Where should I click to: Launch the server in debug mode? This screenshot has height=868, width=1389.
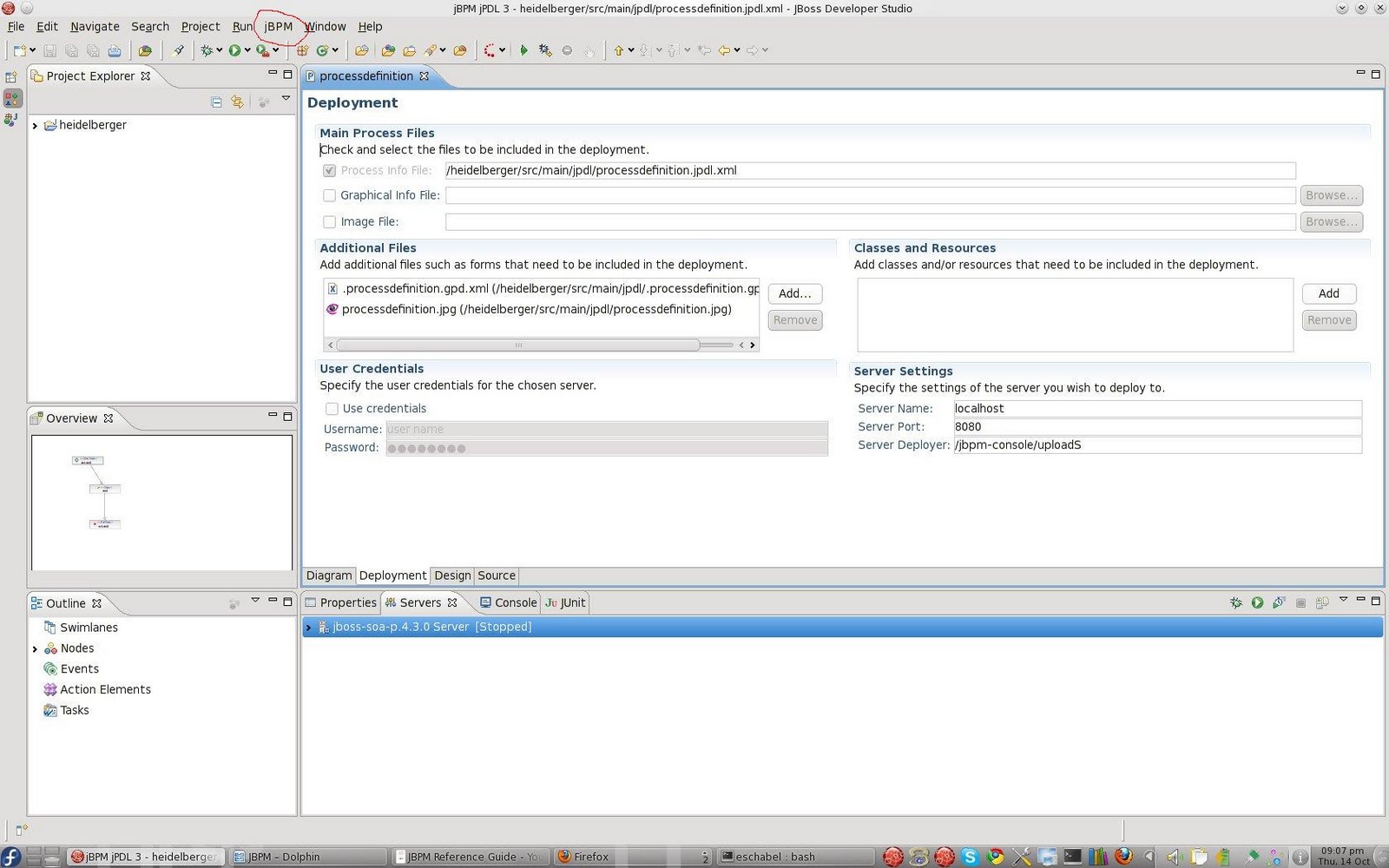click(1234, 602)
